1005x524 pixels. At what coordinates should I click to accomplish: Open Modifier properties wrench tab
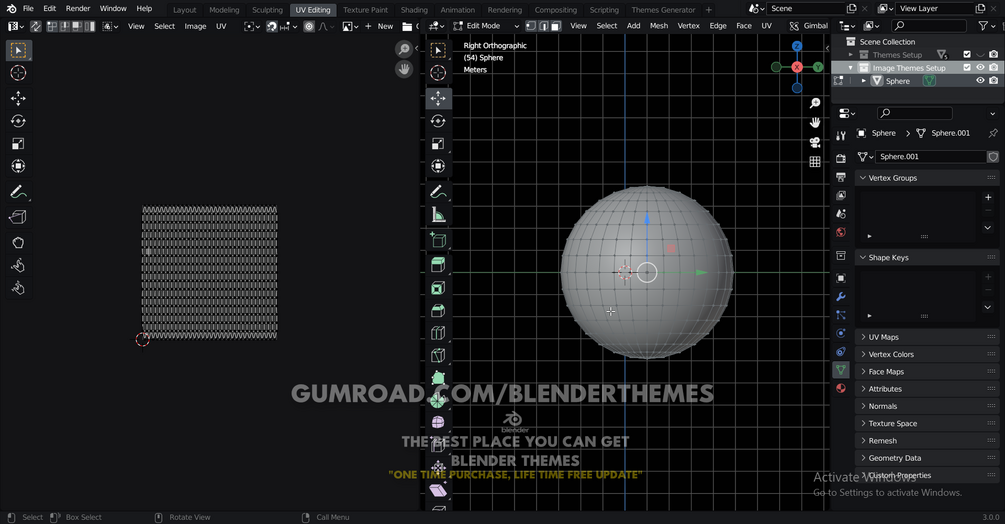tap(841, 297)
